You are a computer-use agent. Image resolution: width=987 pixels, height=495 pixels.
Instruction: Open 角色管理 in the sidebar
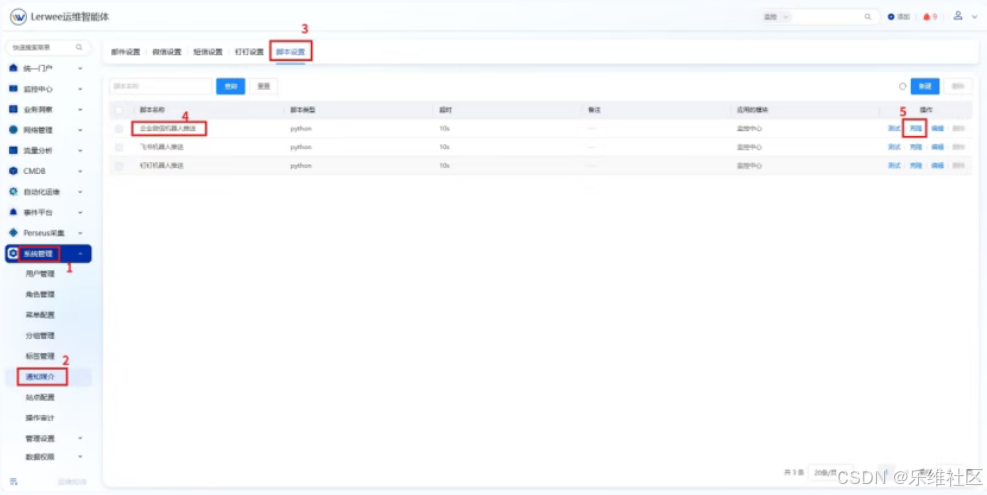coord(40,294)
